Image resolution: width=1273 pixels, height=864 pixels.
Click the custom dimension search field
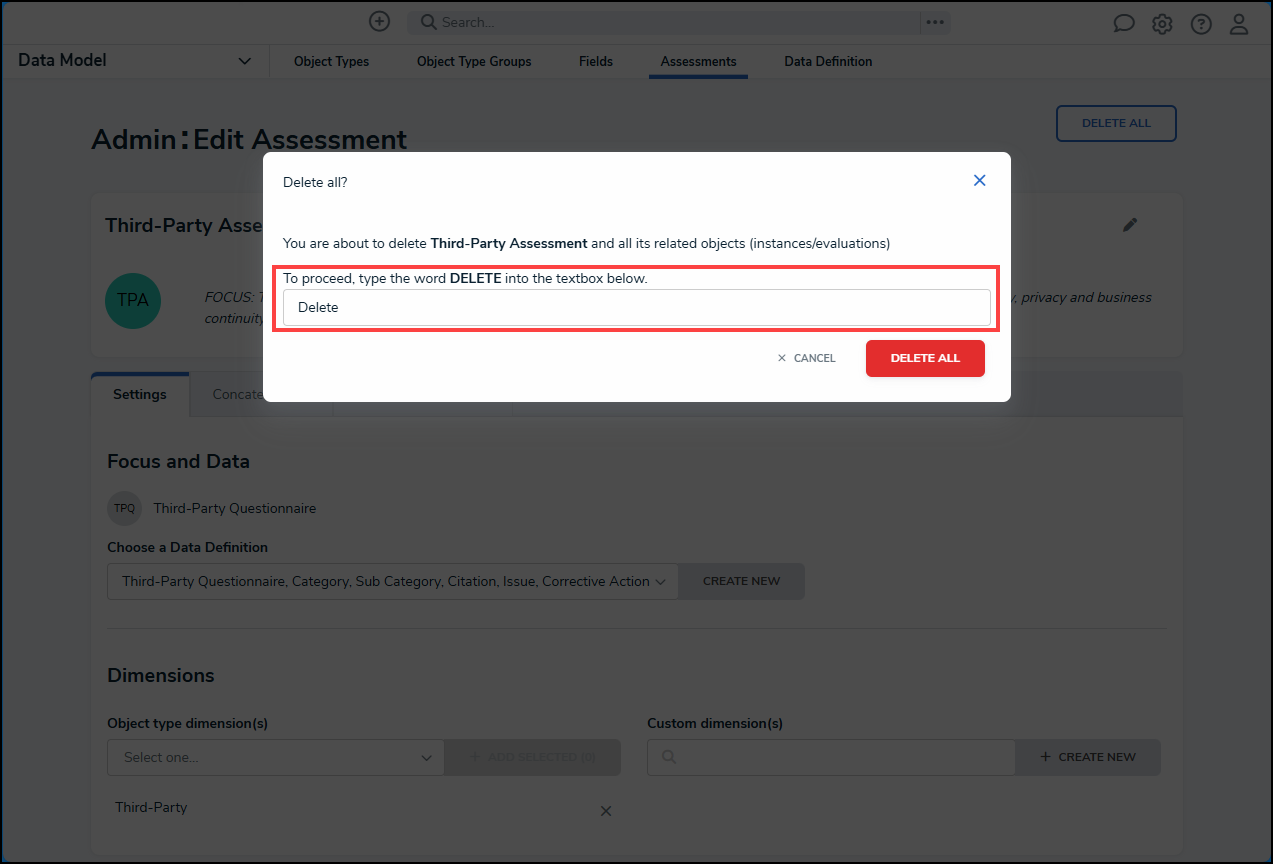831,757
